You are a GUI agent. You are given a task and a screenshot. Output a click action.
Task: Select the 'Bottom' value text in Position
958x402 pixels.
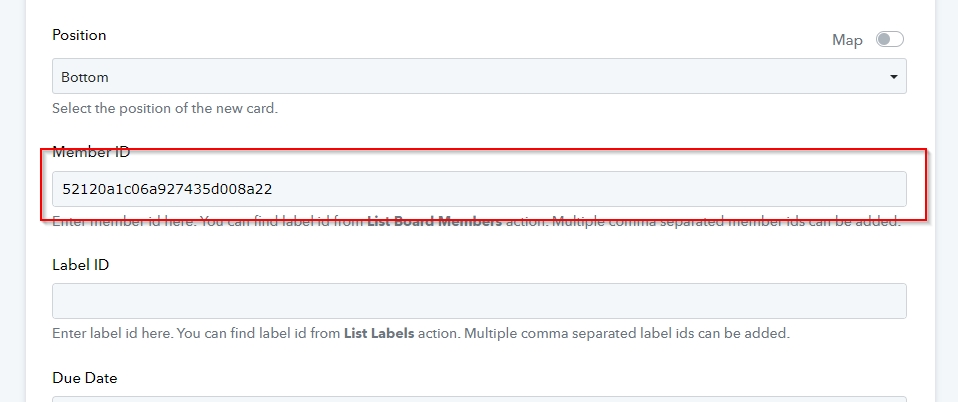[85, 77]
